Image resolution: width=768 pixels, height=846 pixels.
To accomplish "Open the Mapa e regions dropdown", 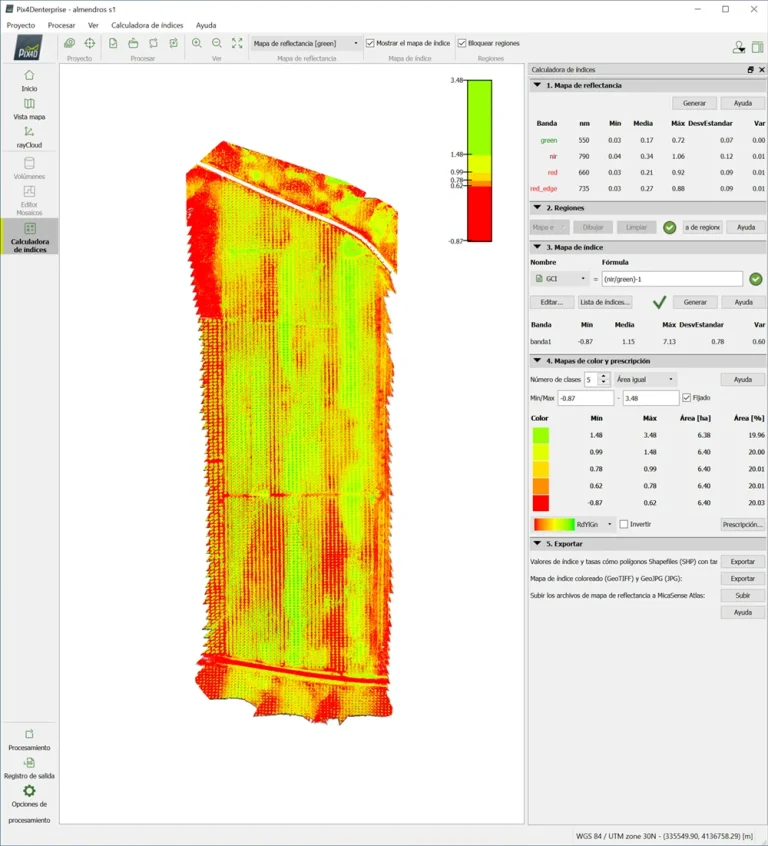I will click(549, 227).
